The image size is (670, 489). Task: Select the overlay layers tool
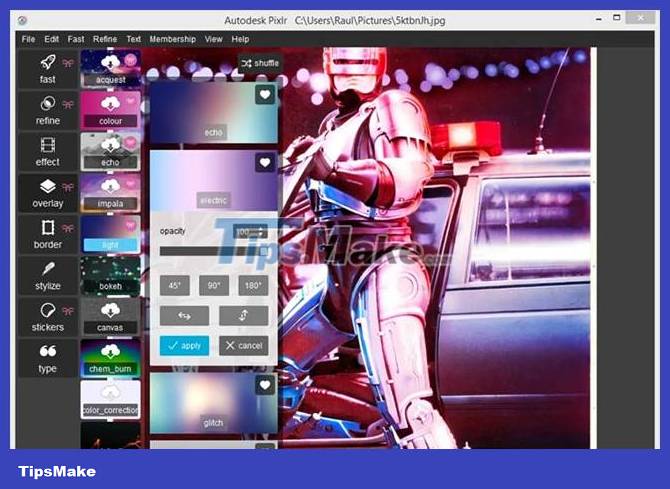click(47, 193)
